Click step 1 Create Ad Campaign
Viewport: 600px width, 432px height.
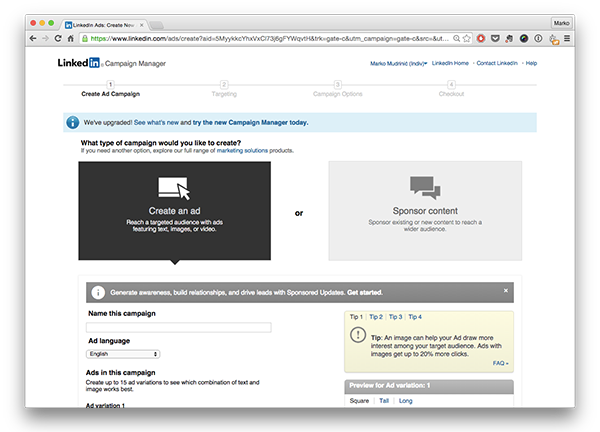coord(110,90)
